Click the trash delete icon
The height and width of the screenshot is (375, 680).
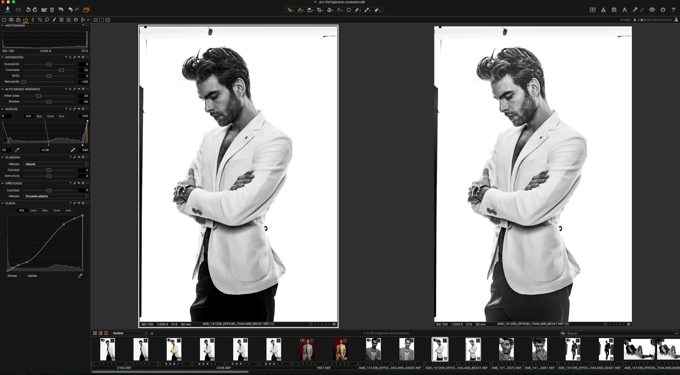52,10
